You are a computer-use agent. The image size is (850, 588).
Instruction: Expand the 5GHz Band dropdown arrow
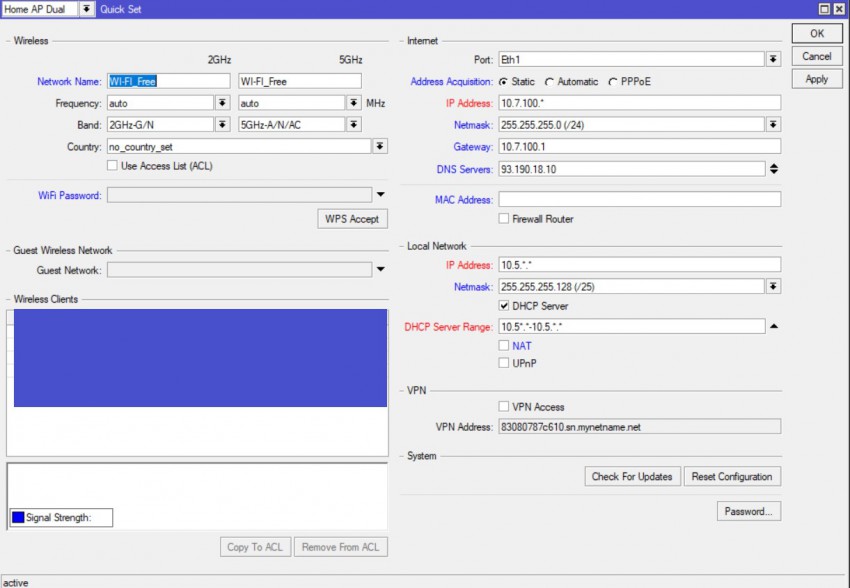pyautogui.click(x=353, y=125)
